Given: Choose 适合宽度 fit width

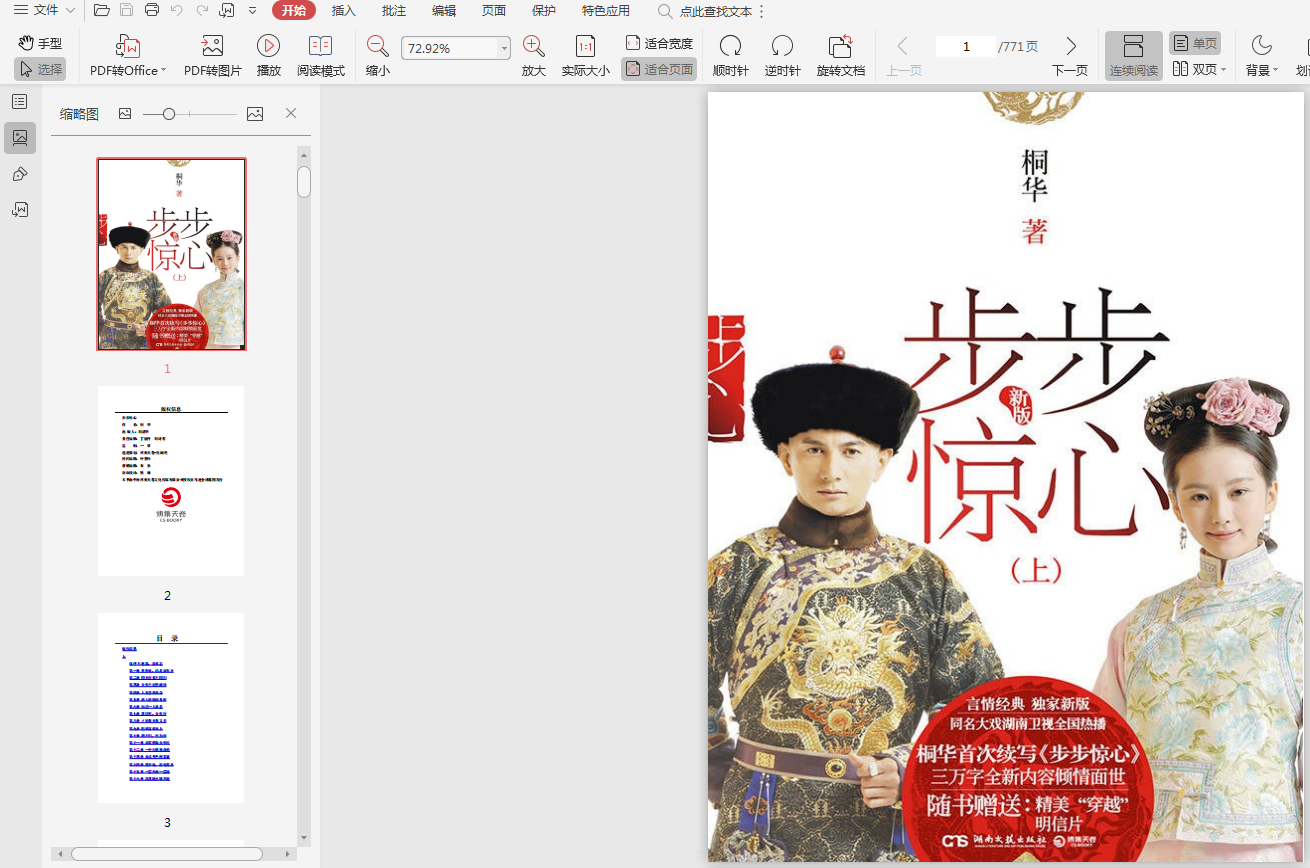Looking at the screenshot, I should [659, 43].
